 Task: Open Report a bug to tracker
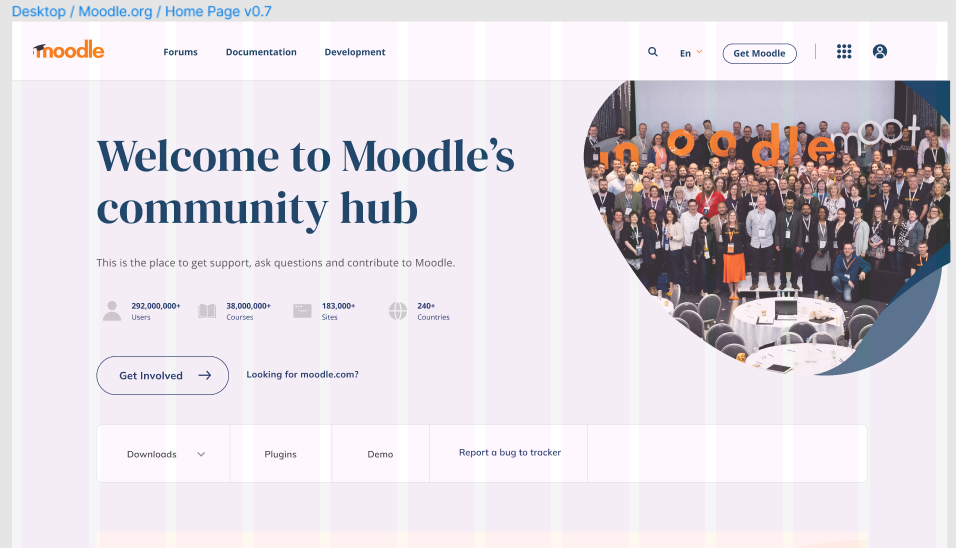click(510, 452)
